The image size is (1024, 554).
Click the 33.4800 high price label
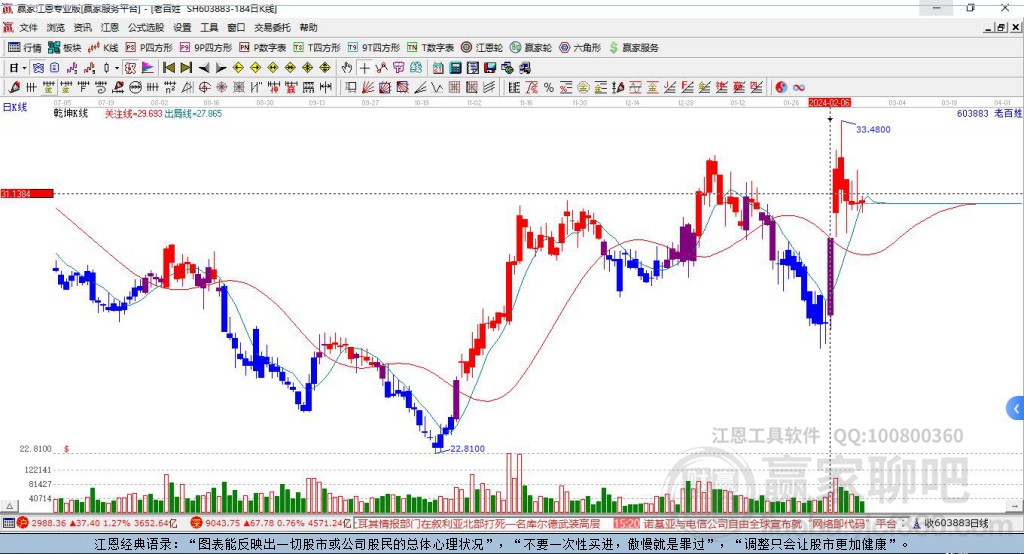873,129
